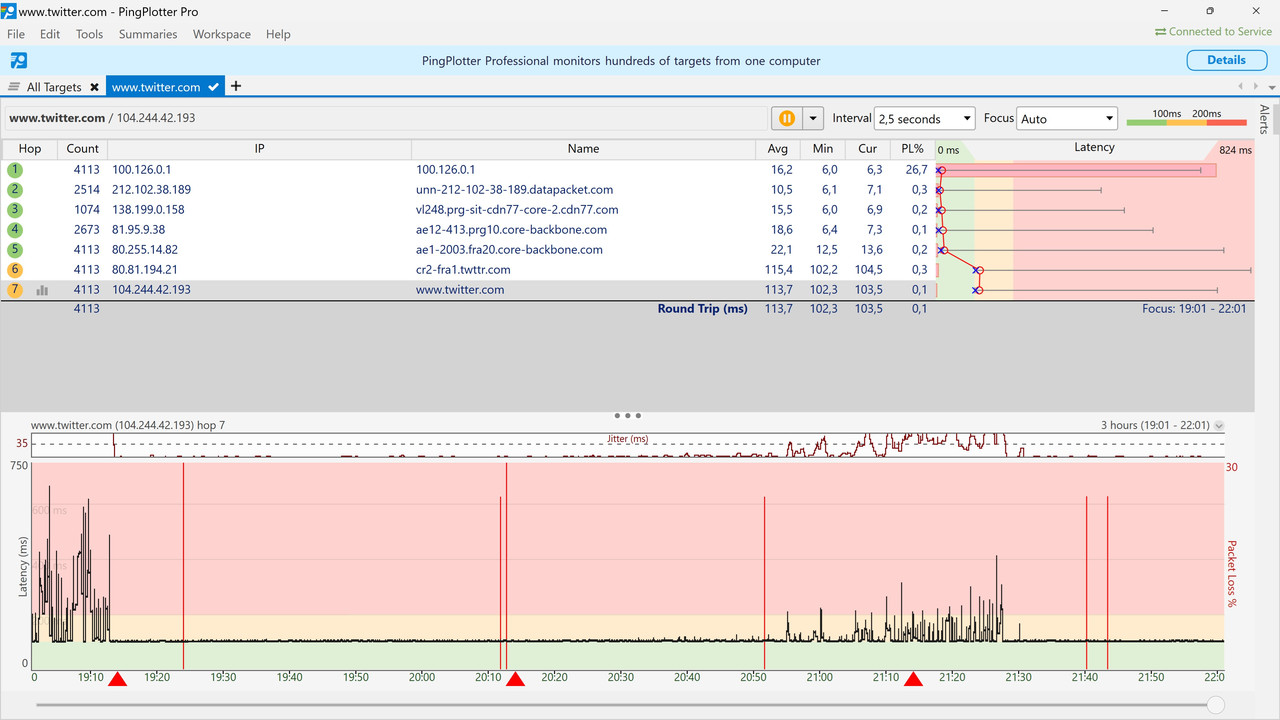The image size is (1280, 720).
Task: Expand the Alerts side panel tab
Action: coord(1265,119)
